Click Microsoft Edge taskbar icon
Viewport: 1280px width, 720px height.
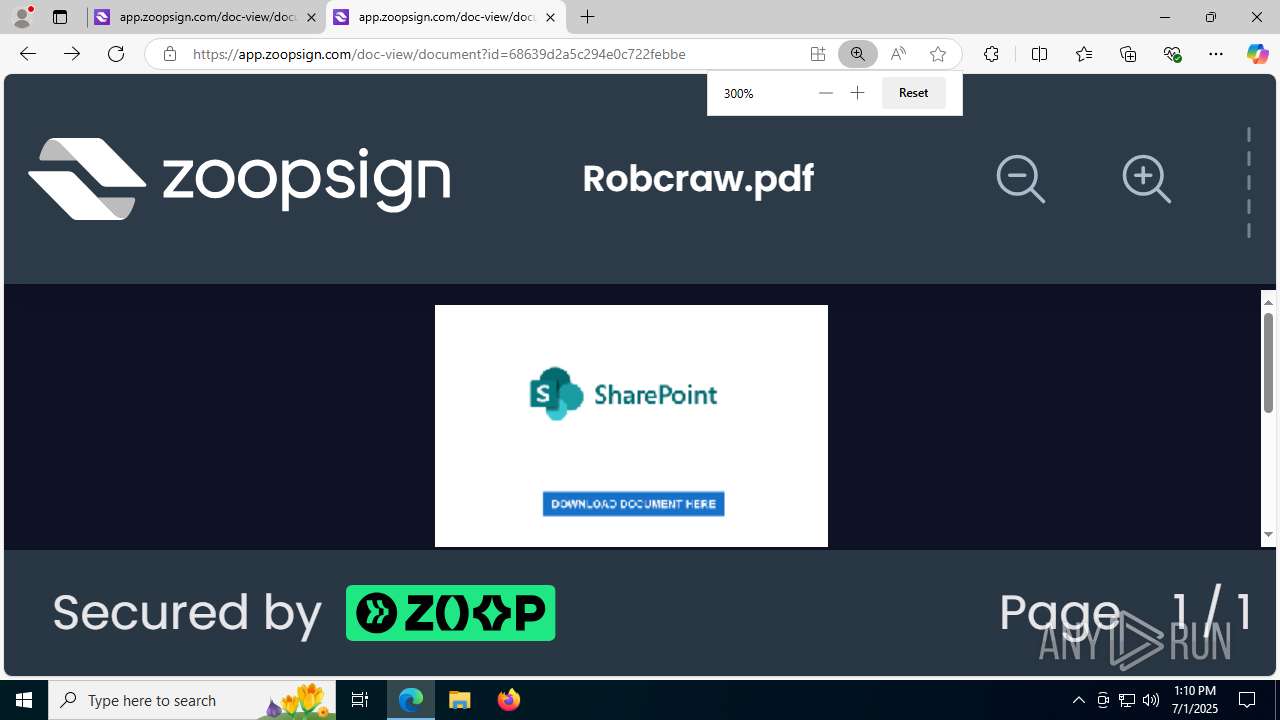pos(411,700)
